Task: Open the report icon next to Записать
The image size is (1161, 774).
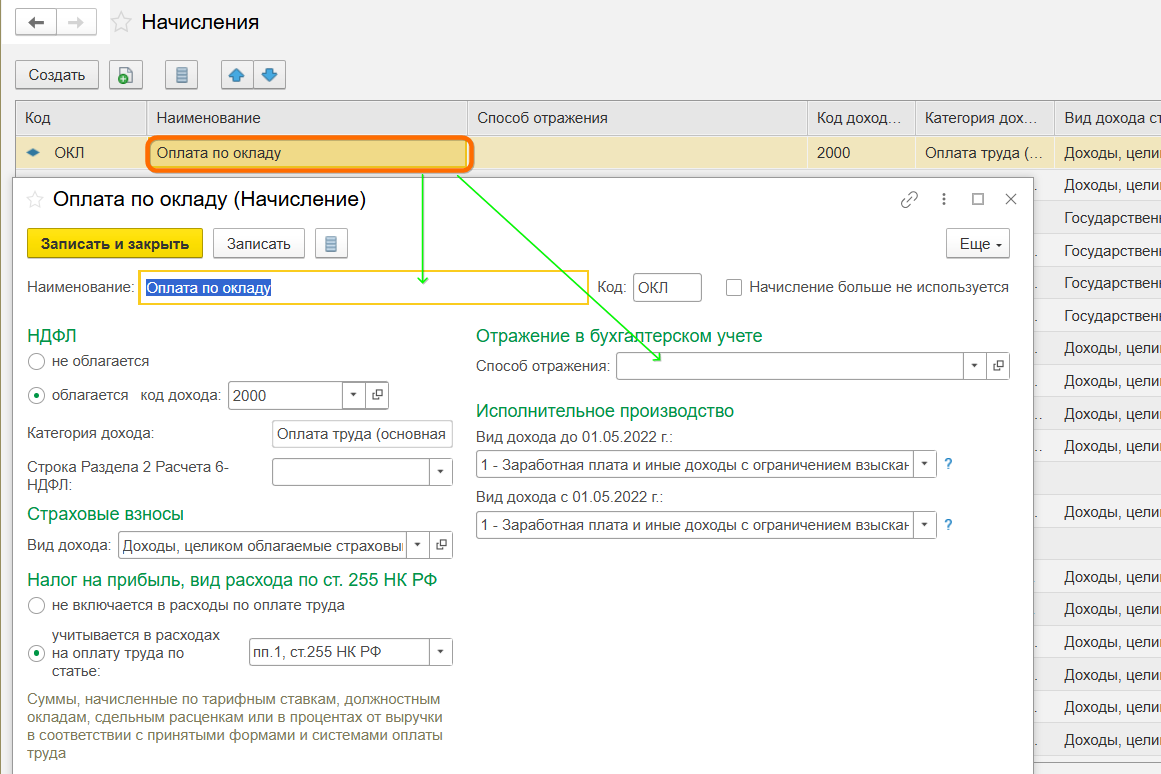Action: coord(331,244)
